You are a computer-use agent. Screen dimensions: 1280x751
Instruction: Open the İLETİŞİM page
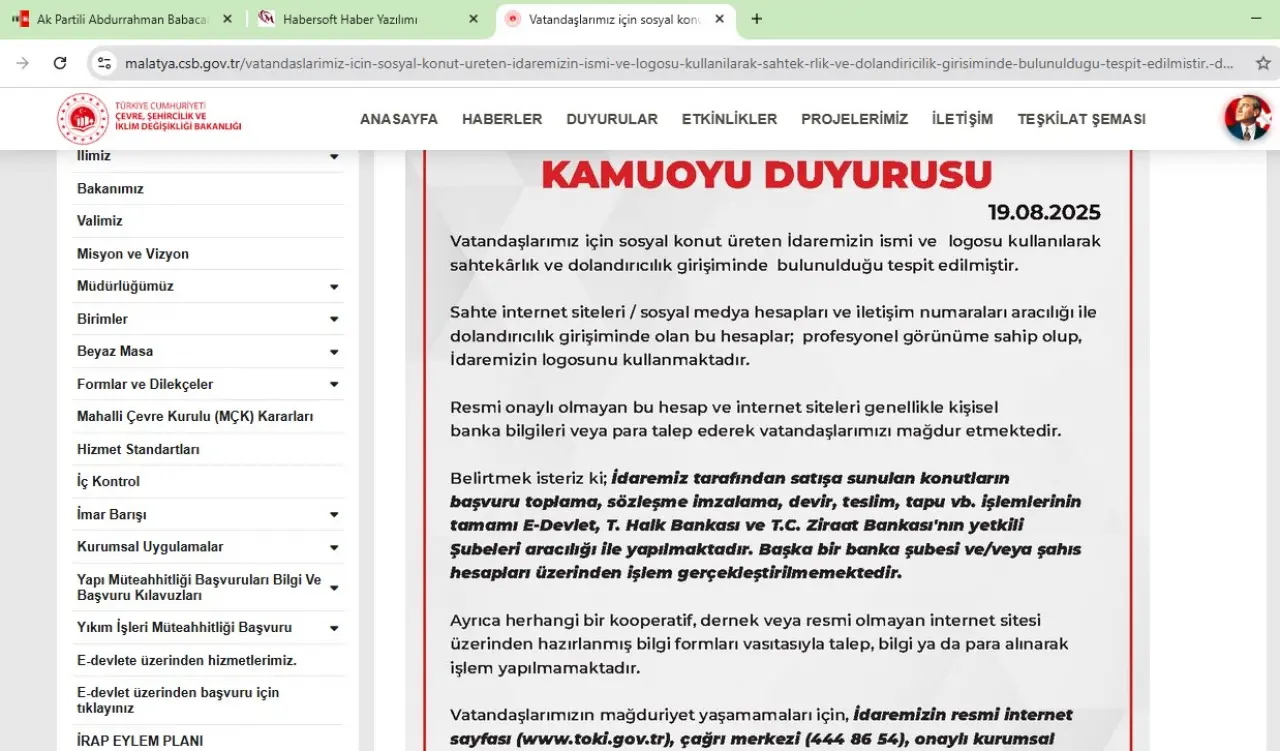point(963,119)
